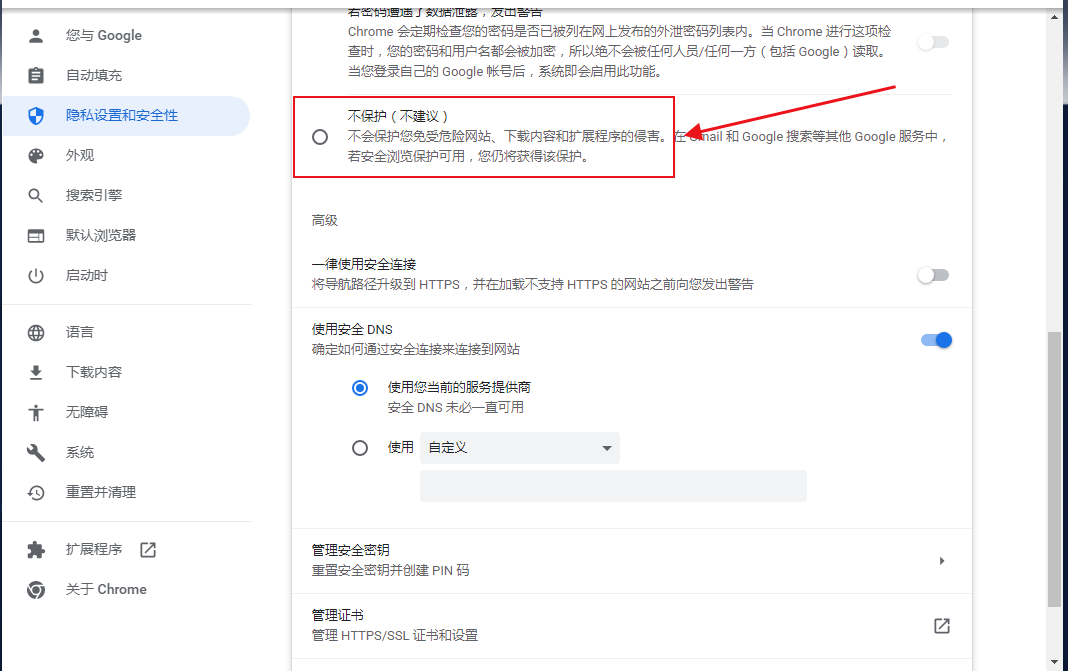Click the scrollbar up arrow
The width and height of the screenshot is (1068, 671).
point(1054,17)
